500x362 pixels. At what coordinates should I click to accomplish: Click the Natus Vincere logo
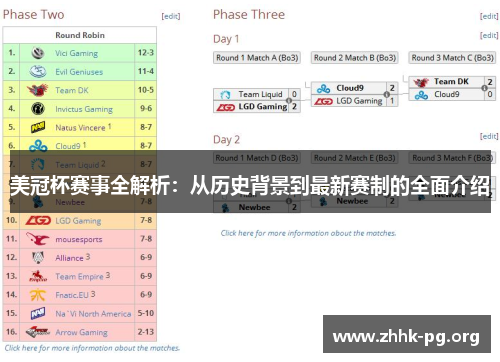tap(38, 127)
